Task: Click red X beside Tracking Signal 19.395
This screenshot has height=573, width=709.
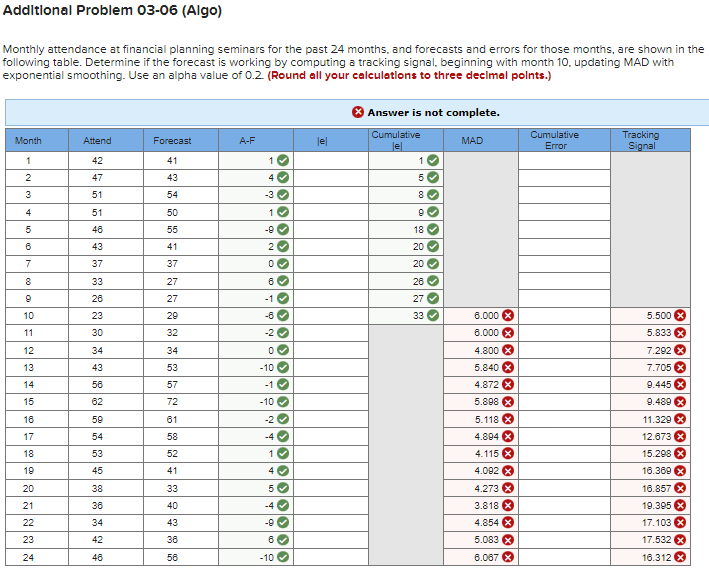Action: (680, 506)
